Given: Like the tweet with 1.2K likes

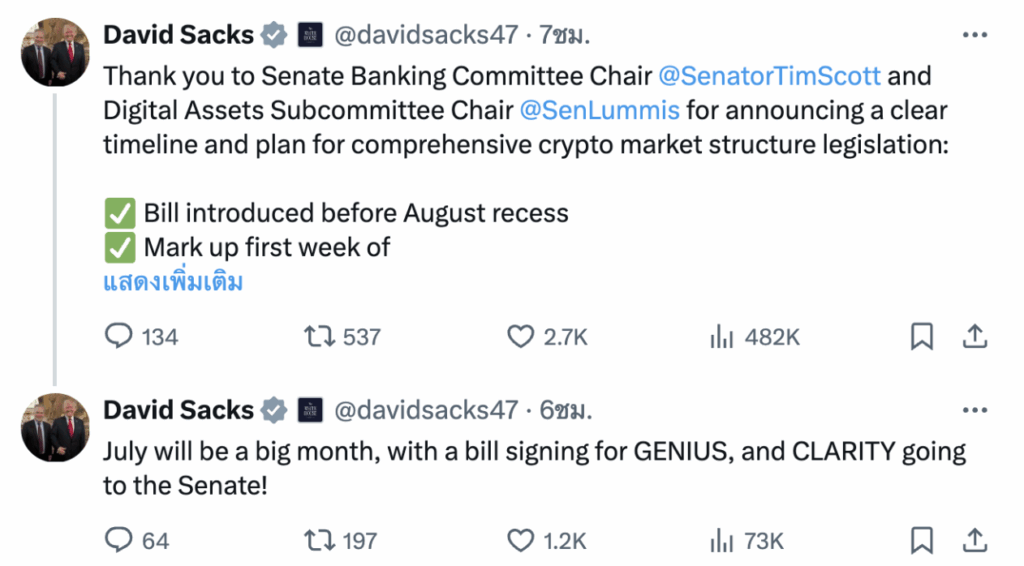Looking at the screenshot, I should point(521,541).
